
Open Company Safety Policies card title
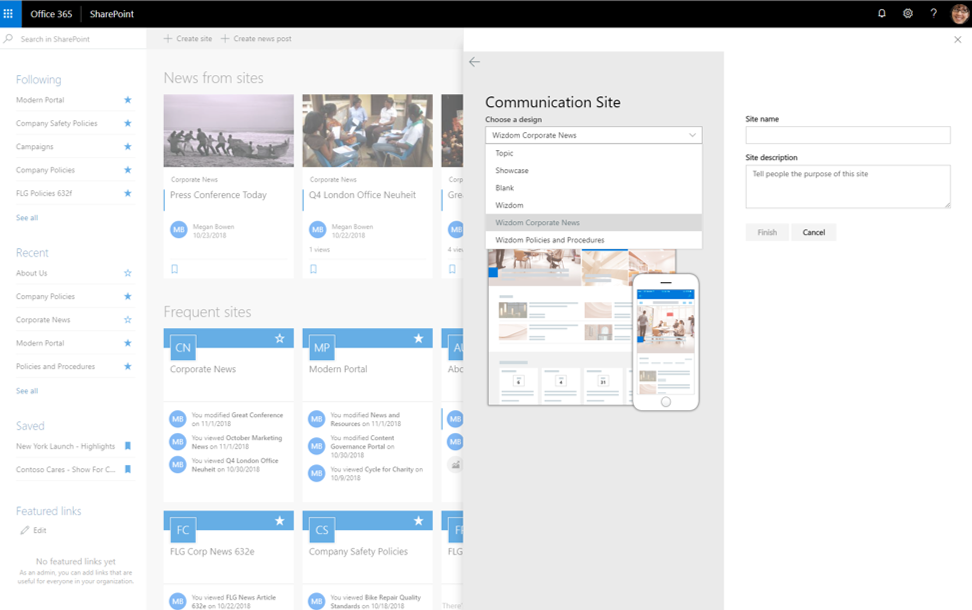tap(358, 551)
